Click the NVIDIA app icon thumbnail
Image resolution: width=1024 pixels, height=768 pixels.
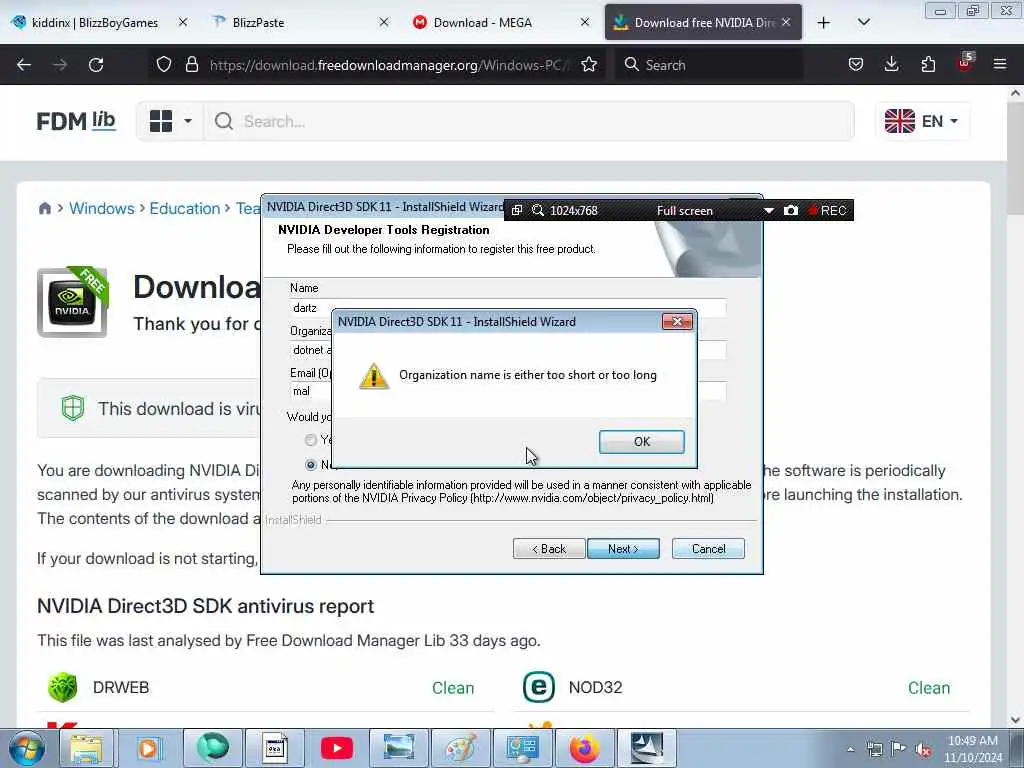(72, 302)
